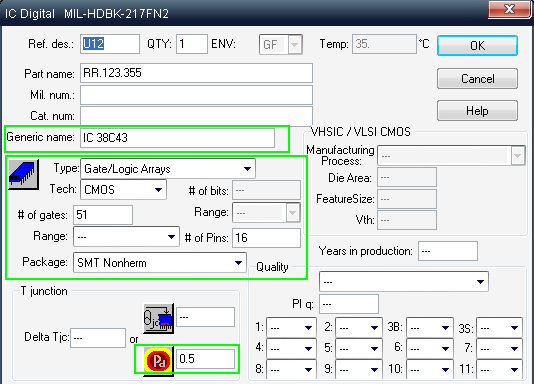Click the Ref. des. field containing U12
This screenshot has height=384, width=534.
110,44
